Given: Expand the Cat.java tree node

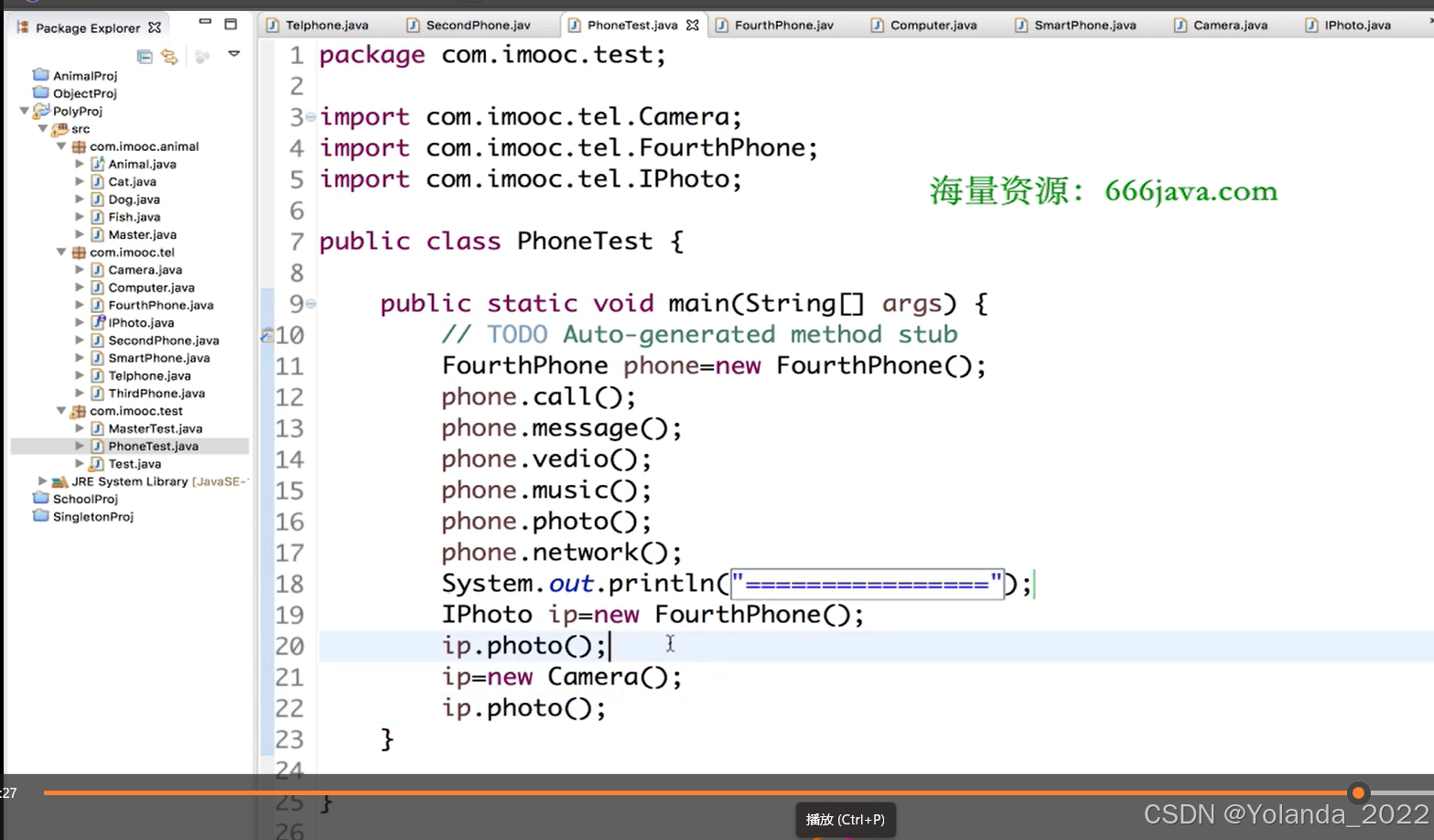Looking at the screenshot, I should point(80,181).
